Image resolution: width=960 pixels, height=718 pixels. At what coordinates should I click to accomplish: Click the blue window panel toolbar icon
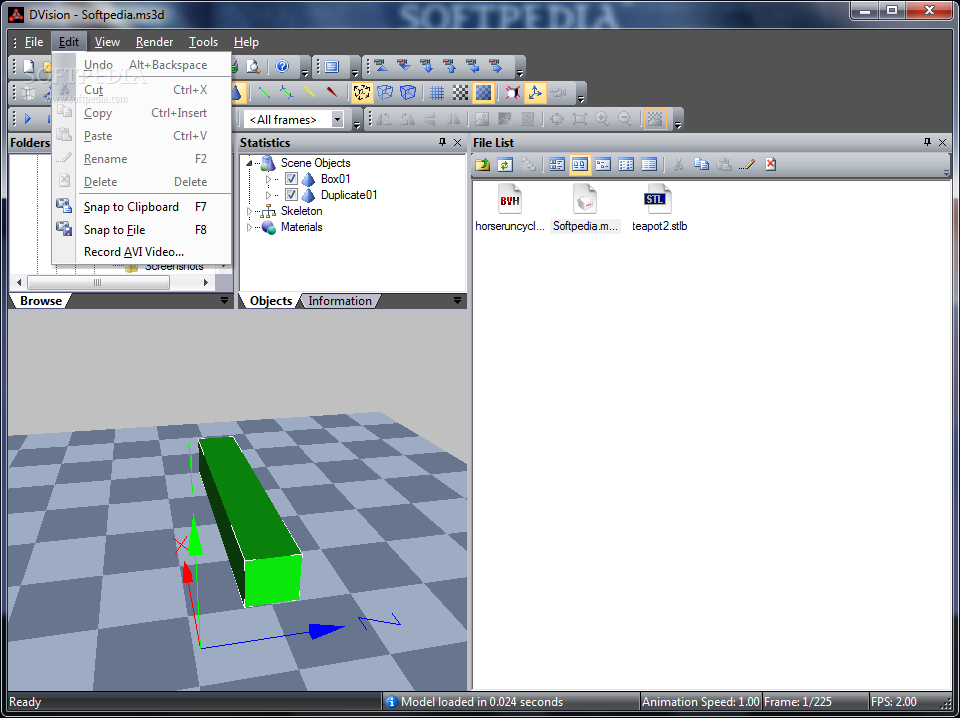(x=332, y=66)
